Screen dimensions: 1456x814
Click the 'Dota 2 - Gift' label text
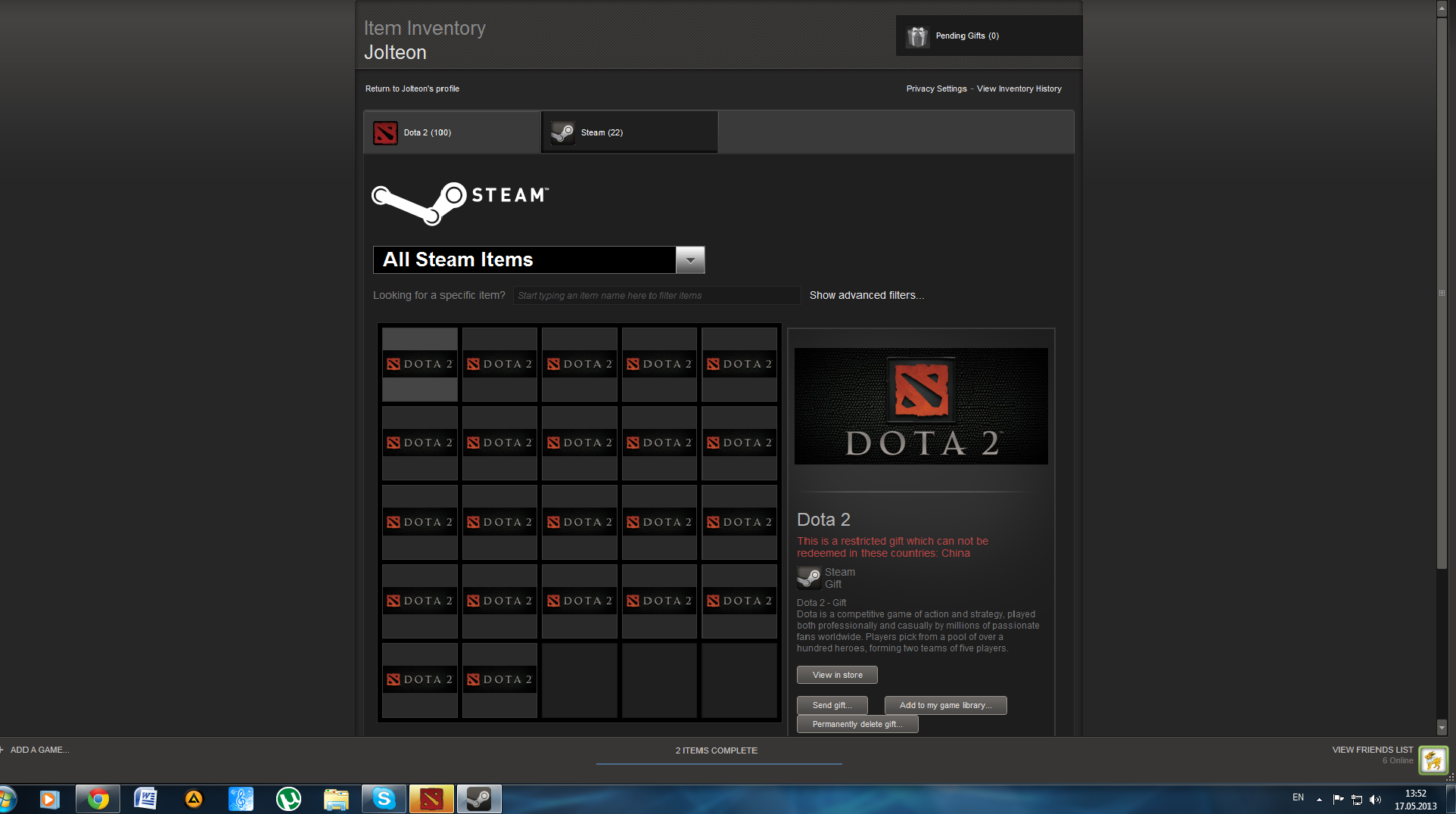[x=821, y=603]
